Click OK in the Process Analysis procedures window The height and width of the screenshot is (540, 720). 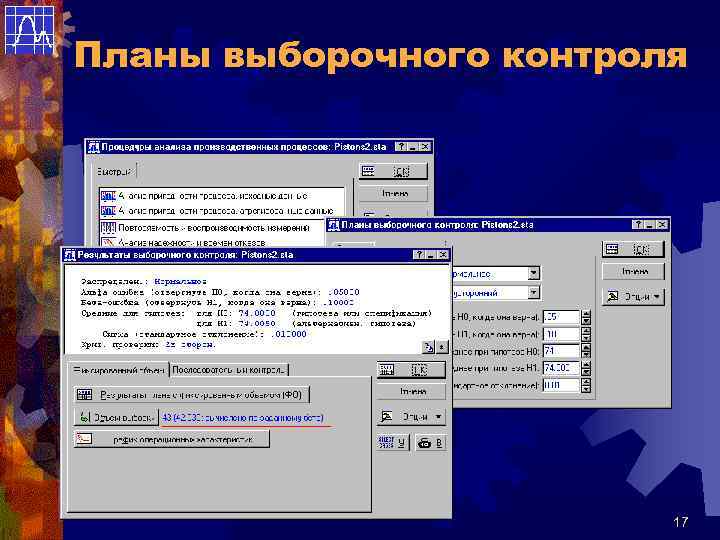coord(393,171)
